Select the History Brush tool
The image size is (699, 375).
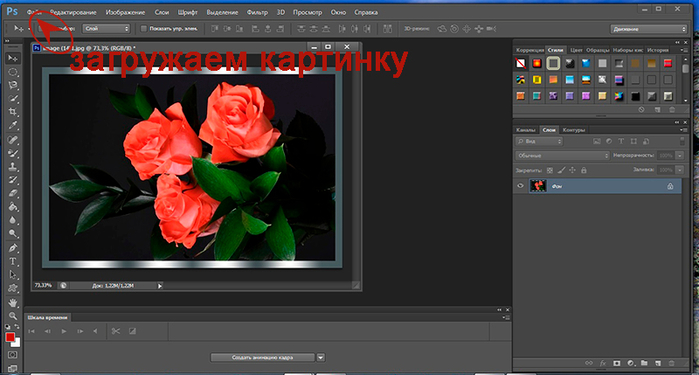coord(12,180)
